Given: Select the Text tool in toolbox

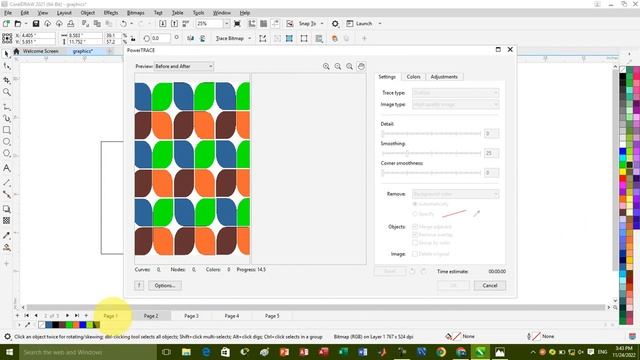Looking at the screenshot, I should (x=7, y=168).
